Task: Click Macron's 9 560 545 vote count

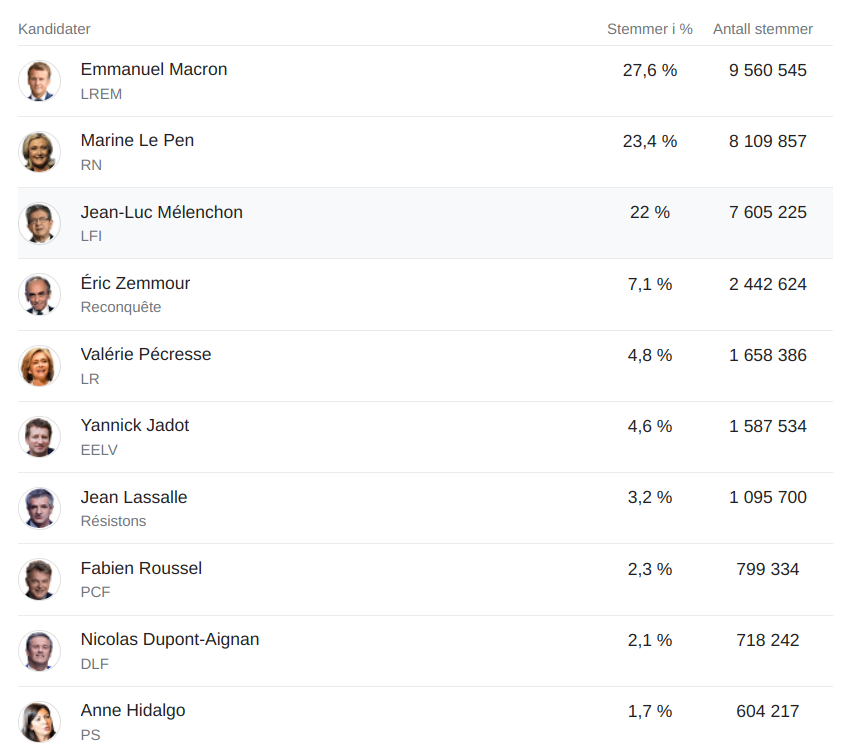Action: point(768,70)
